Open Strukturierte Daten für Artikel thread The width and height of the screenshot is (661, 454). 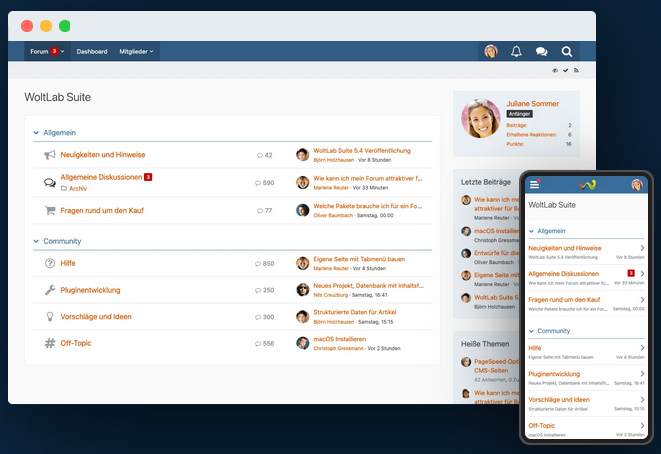pyautogui.click(x=355, y=312)
